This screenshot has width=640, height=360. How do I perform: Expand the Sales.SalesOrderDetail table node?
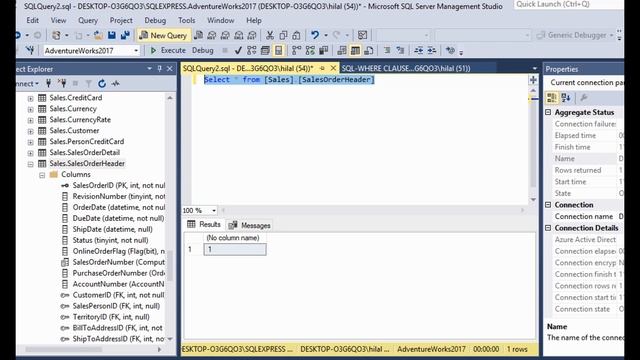(x=31, y=153)
